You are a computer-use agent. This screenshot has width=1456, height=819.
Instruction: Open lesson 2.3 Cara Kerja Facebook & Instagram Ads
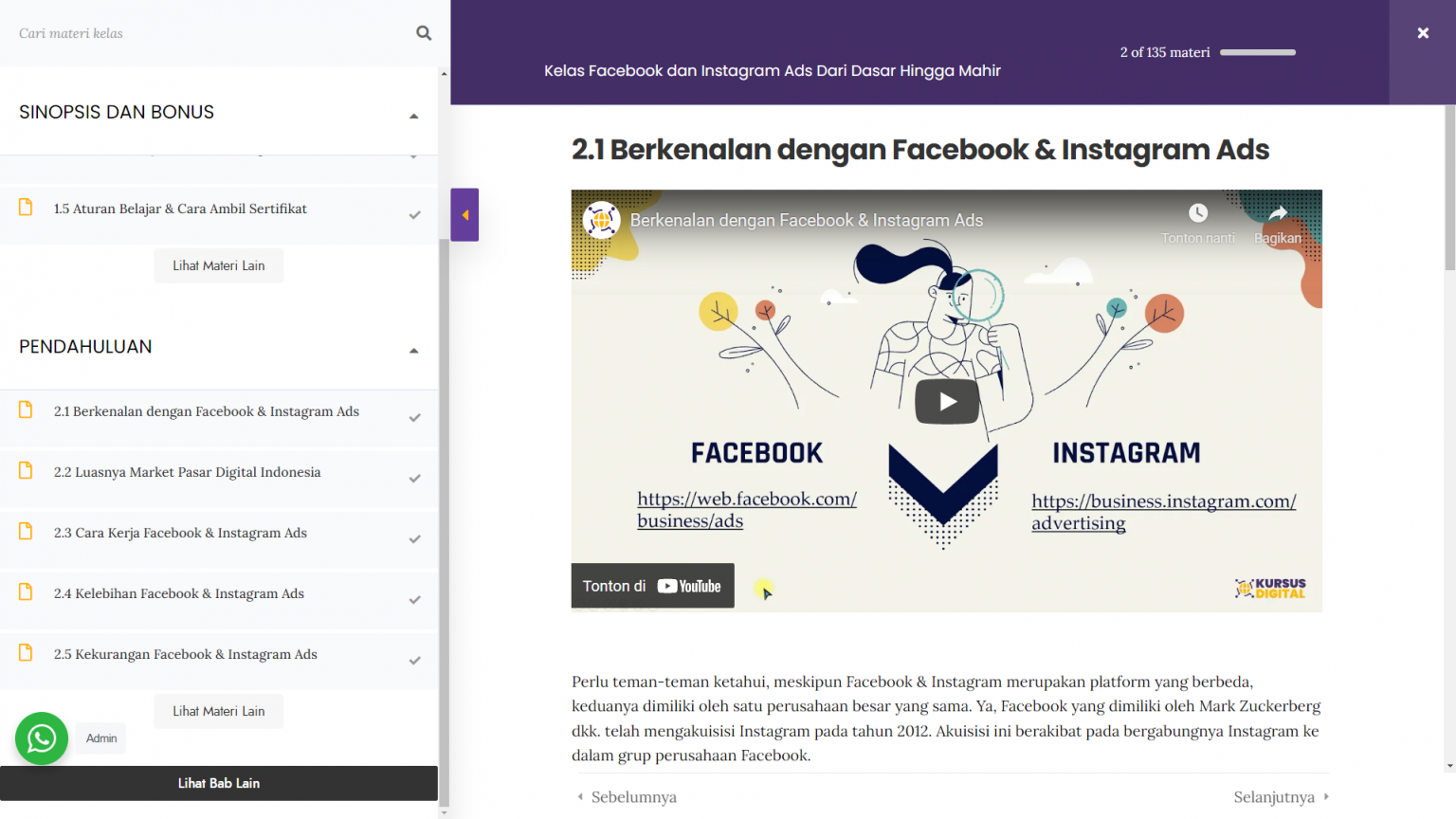[x=180, y=533]
